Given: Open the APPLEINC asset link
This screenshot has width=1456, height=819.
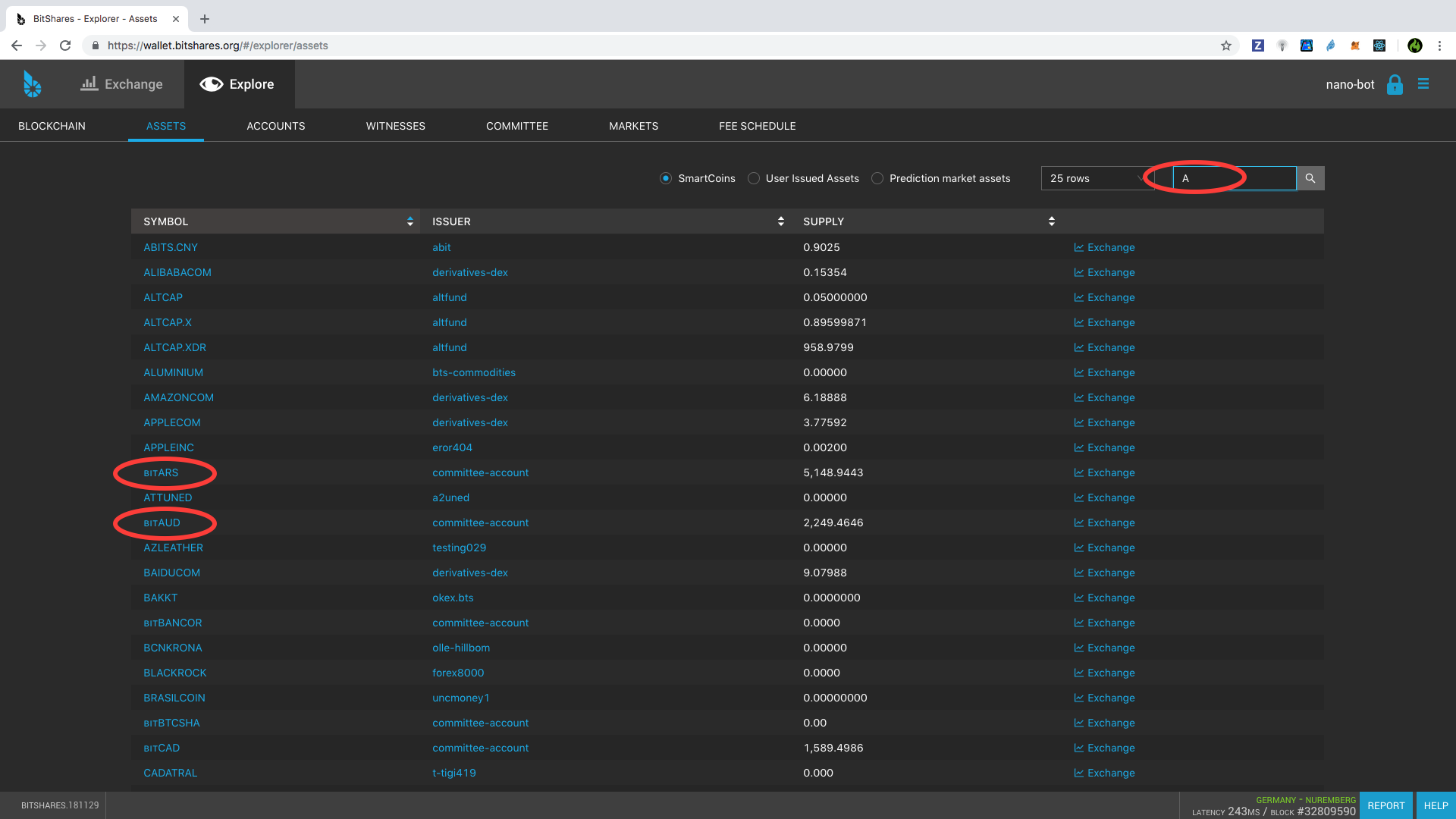Looking at the screenshot, I should click(x=168, y=448).
